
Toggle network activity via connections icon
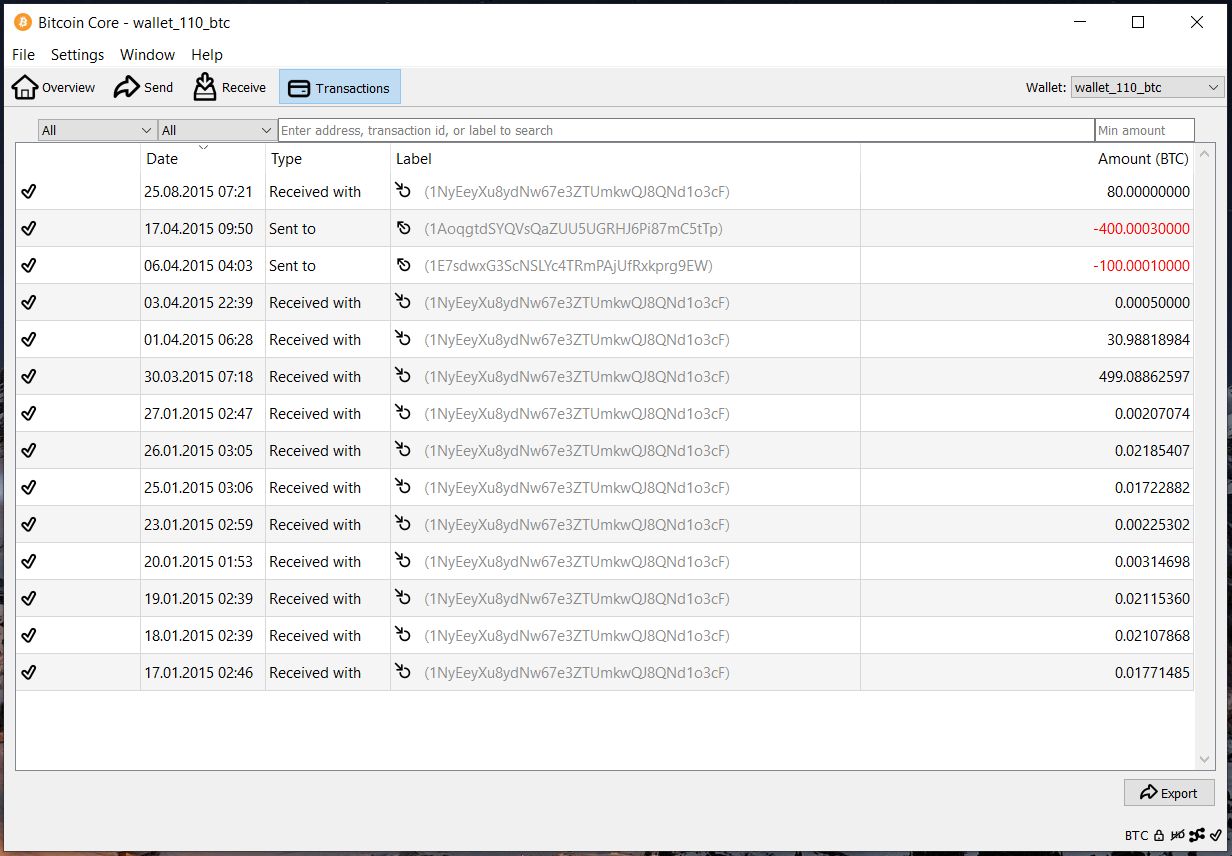tap(1197, 835)
